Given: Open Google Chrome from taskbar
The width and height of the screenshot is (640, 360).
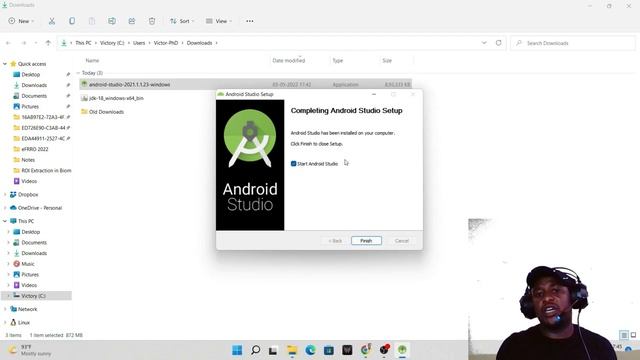Looking at the screenshot, I should 366,350.
